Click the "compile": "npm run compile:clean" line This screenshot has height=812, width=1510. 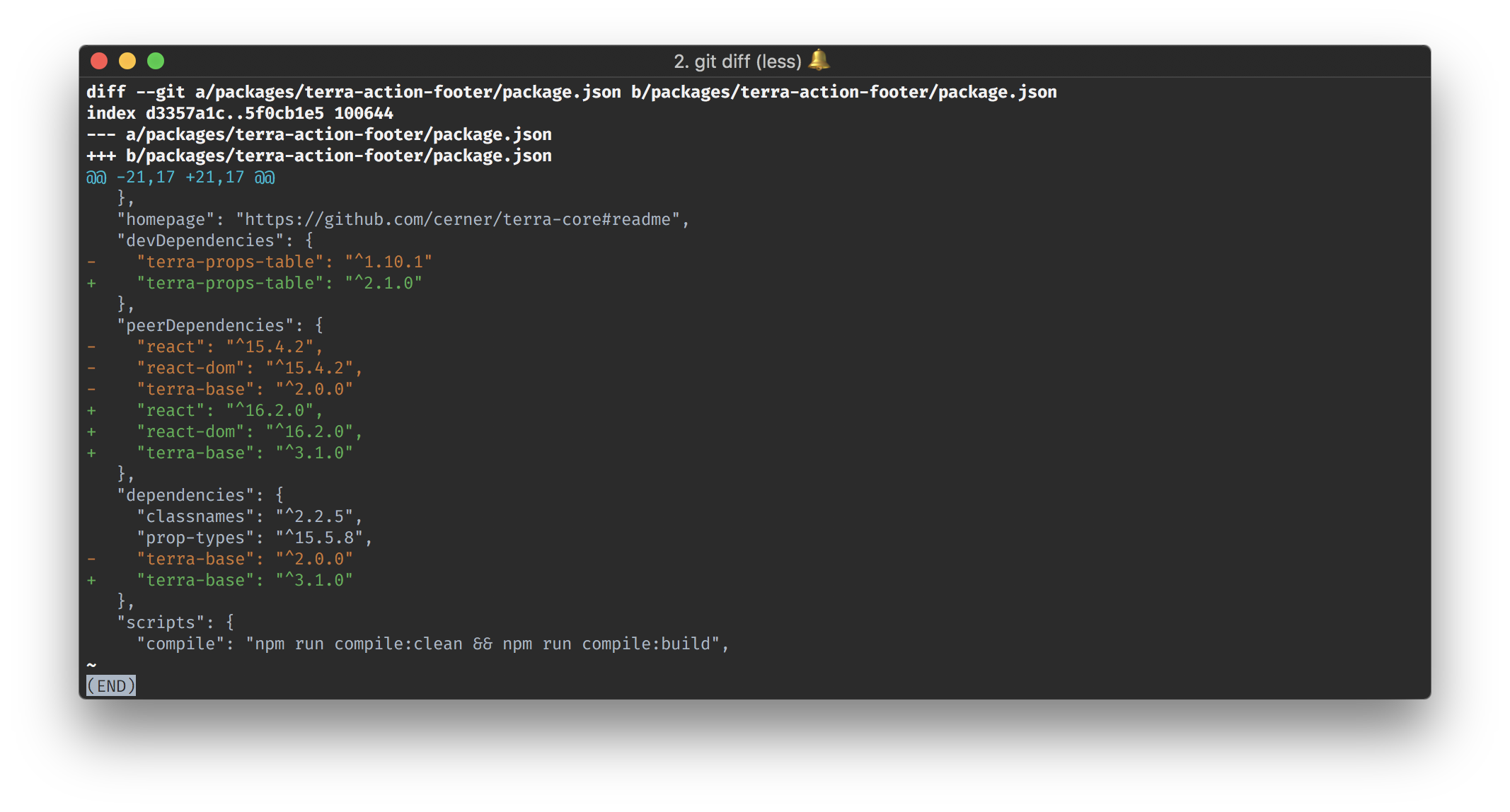tap(433, 644)
